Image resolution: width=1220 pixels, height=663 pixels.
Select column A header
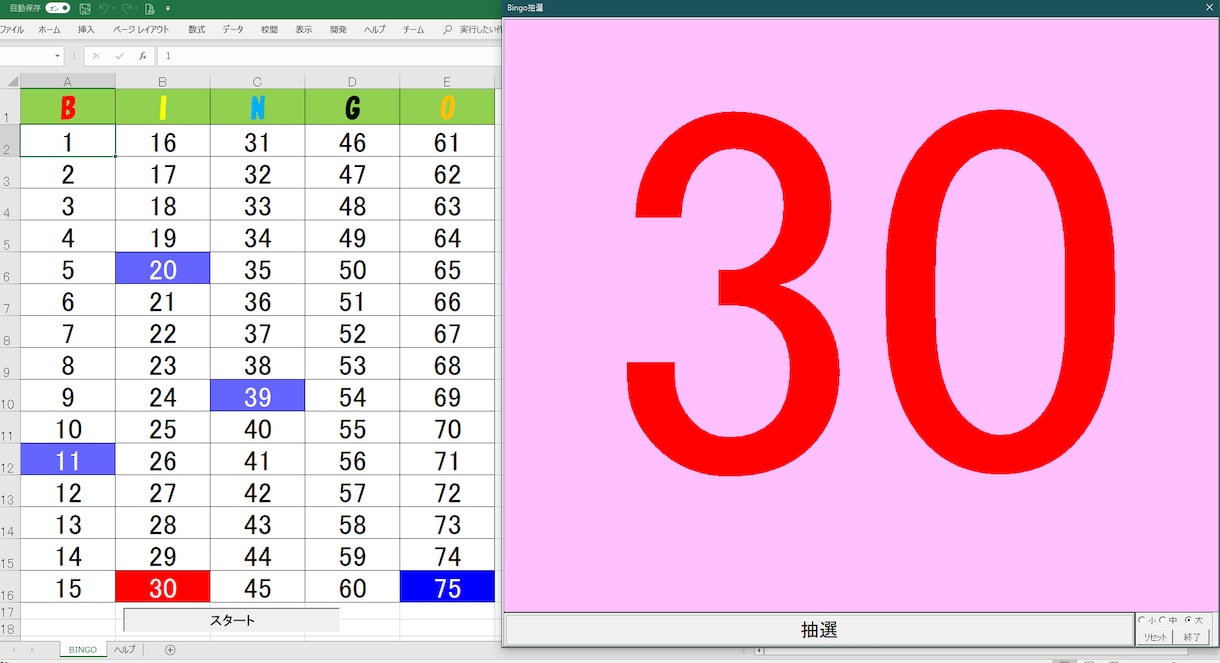[x=67, y=81]
